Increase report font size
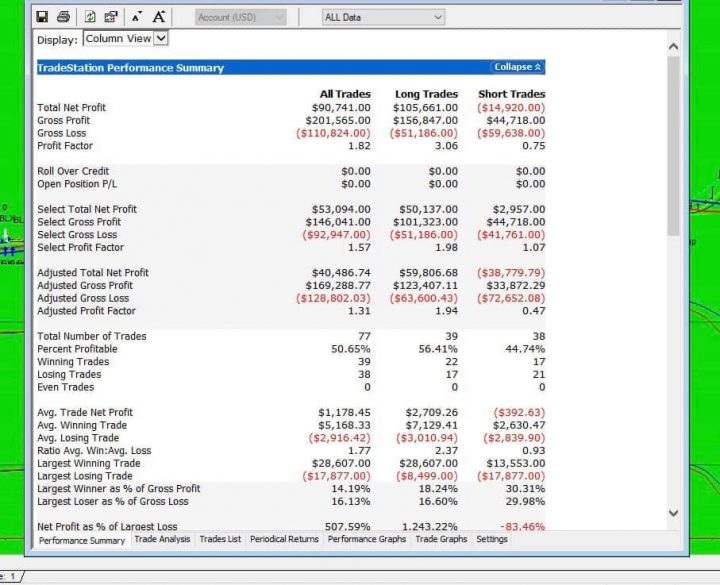 pyautogui.click(x=159, y=17)
